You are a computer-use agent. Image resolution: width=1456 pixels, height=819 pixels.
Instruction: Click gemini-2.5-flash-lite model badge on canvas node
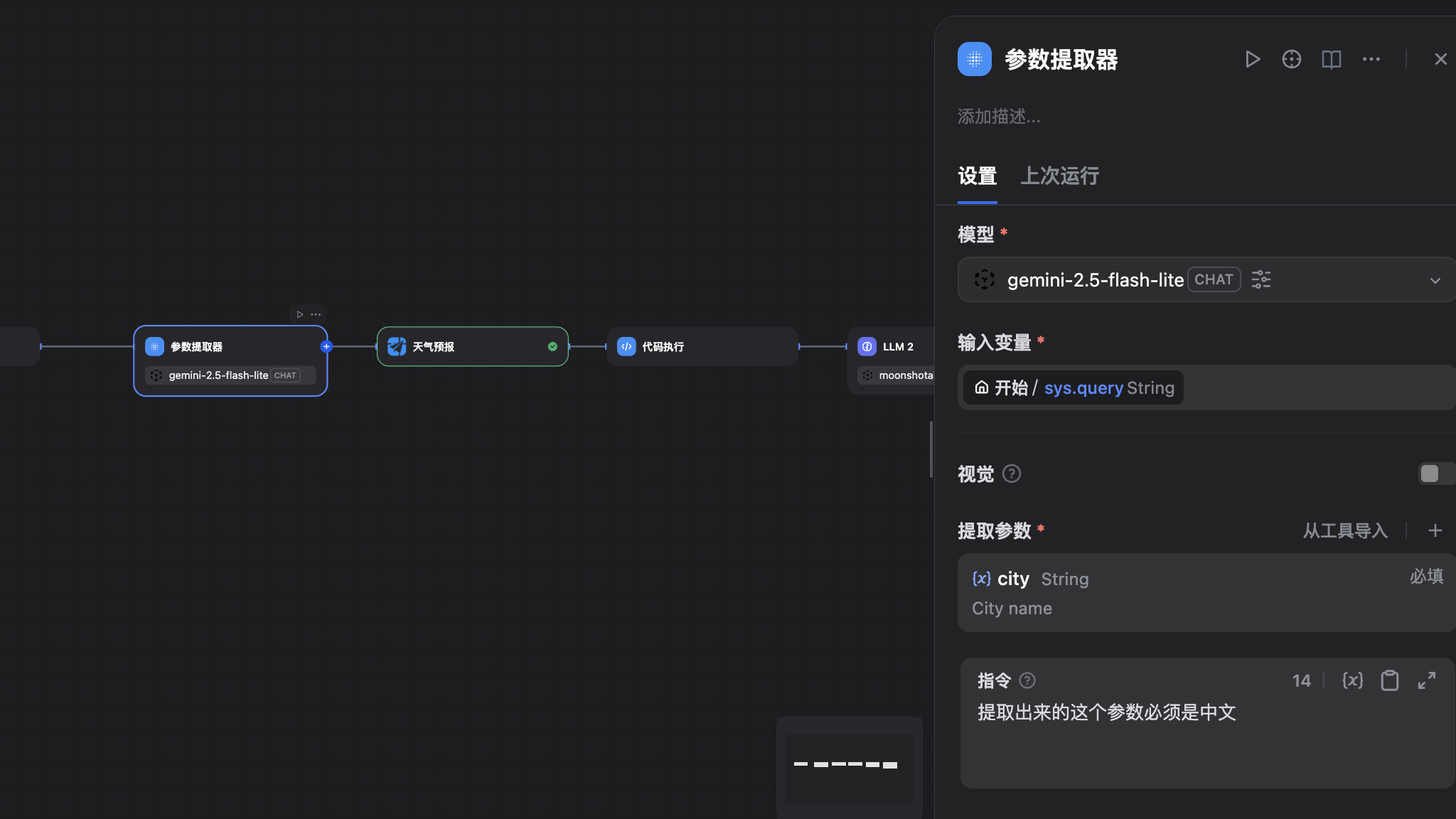coord(230,375)
